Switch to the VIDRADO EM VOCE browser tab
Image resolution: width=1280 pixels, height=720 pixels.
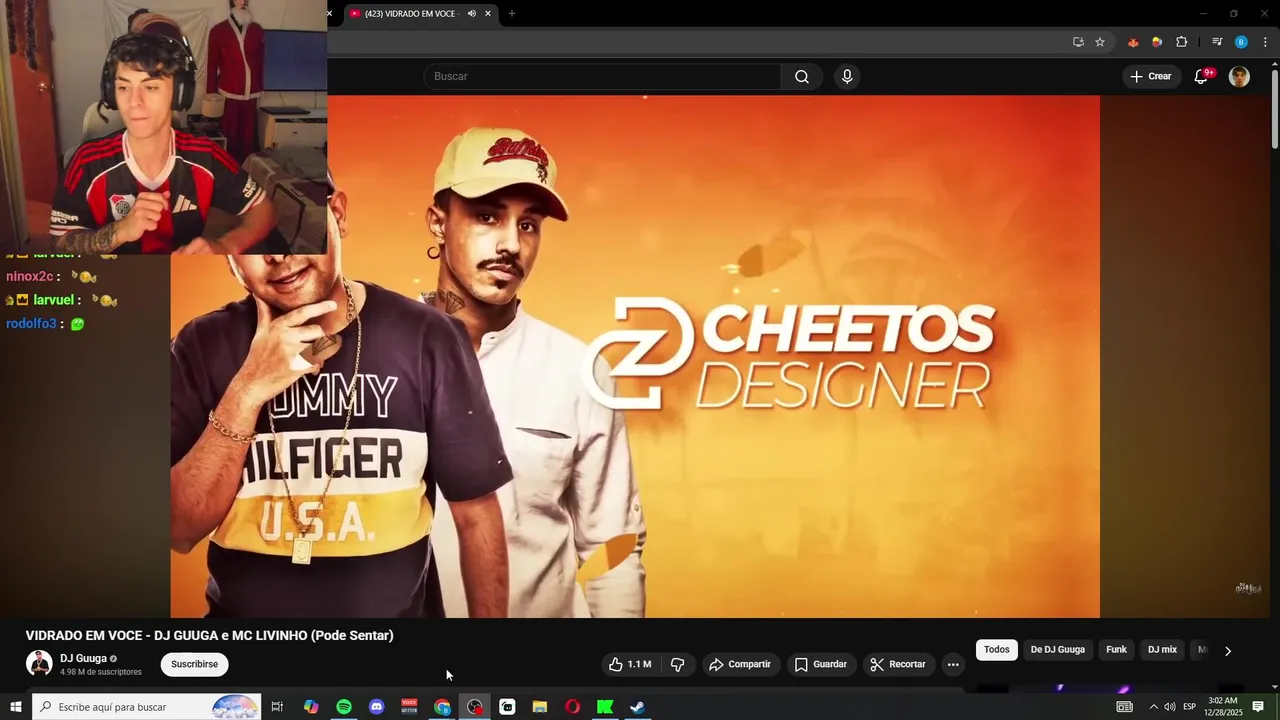(420, 14)
